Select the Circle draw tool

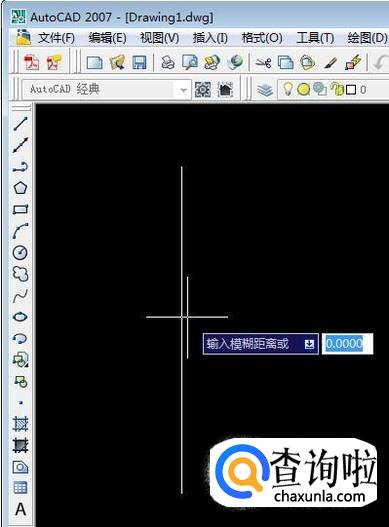[20, 252]
